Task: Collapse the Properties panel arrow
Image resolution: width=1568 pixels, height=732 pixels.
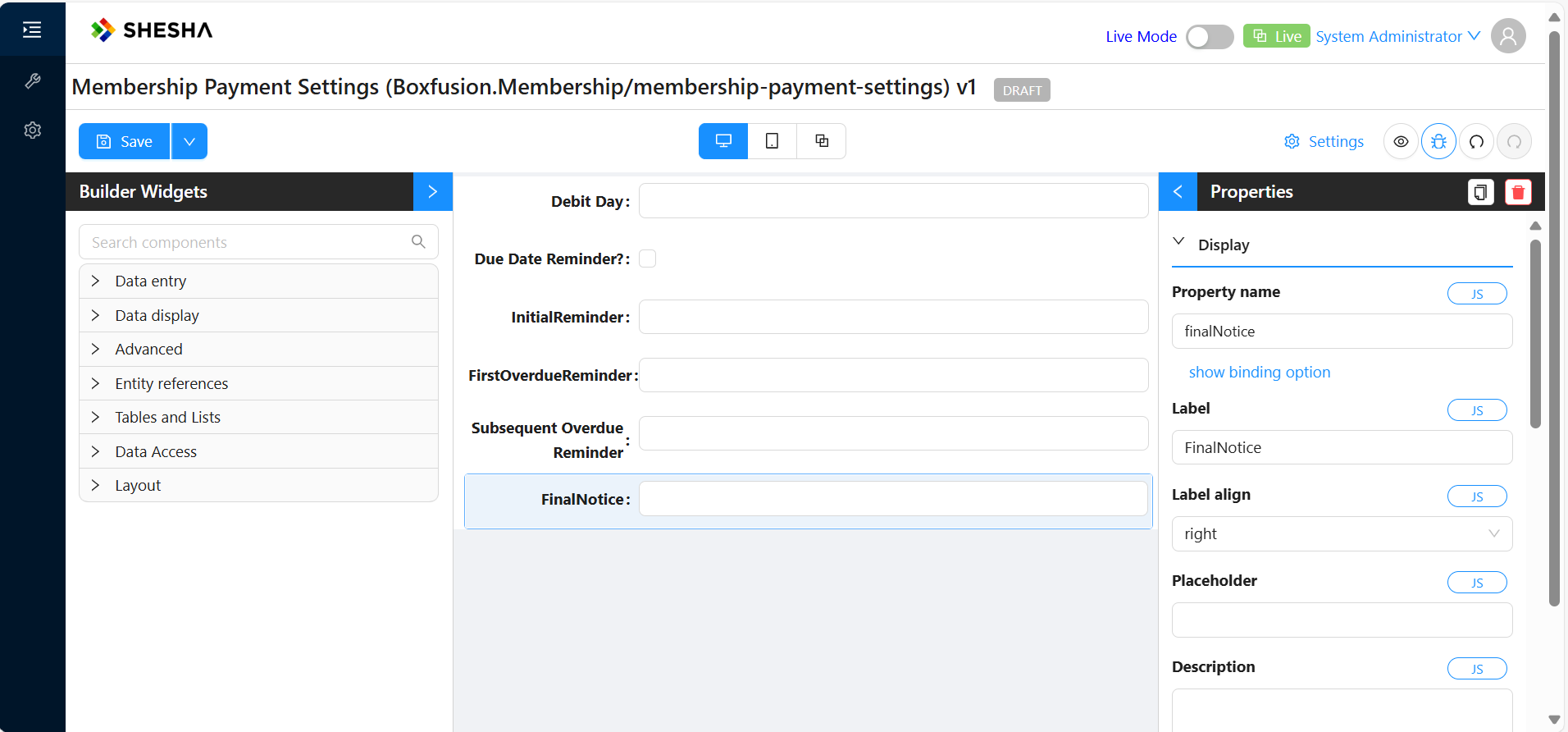Action: pos(1178,191)
